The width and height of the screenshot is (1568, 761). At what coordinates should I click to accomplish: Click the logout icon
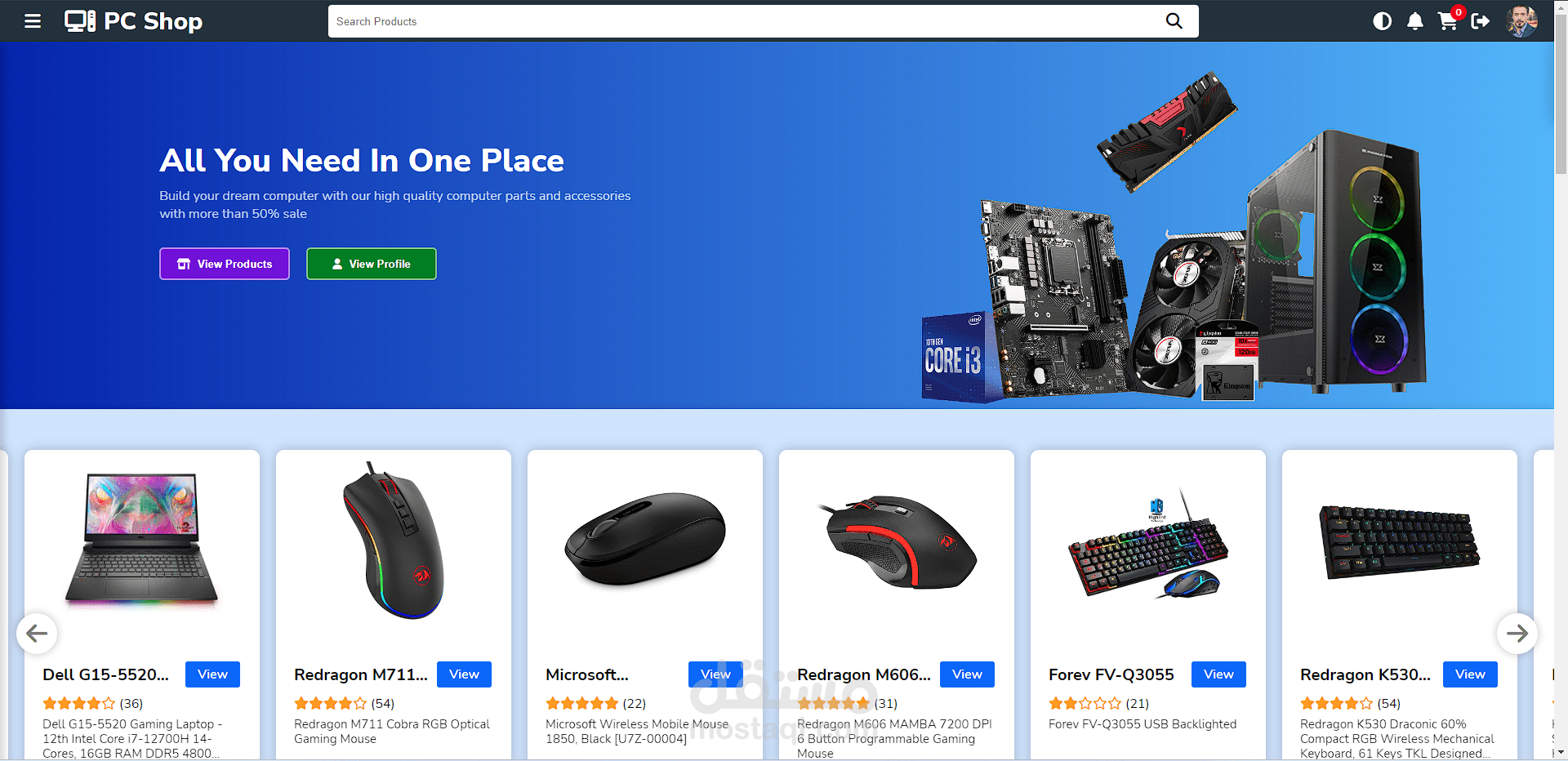click(1480, 21)
